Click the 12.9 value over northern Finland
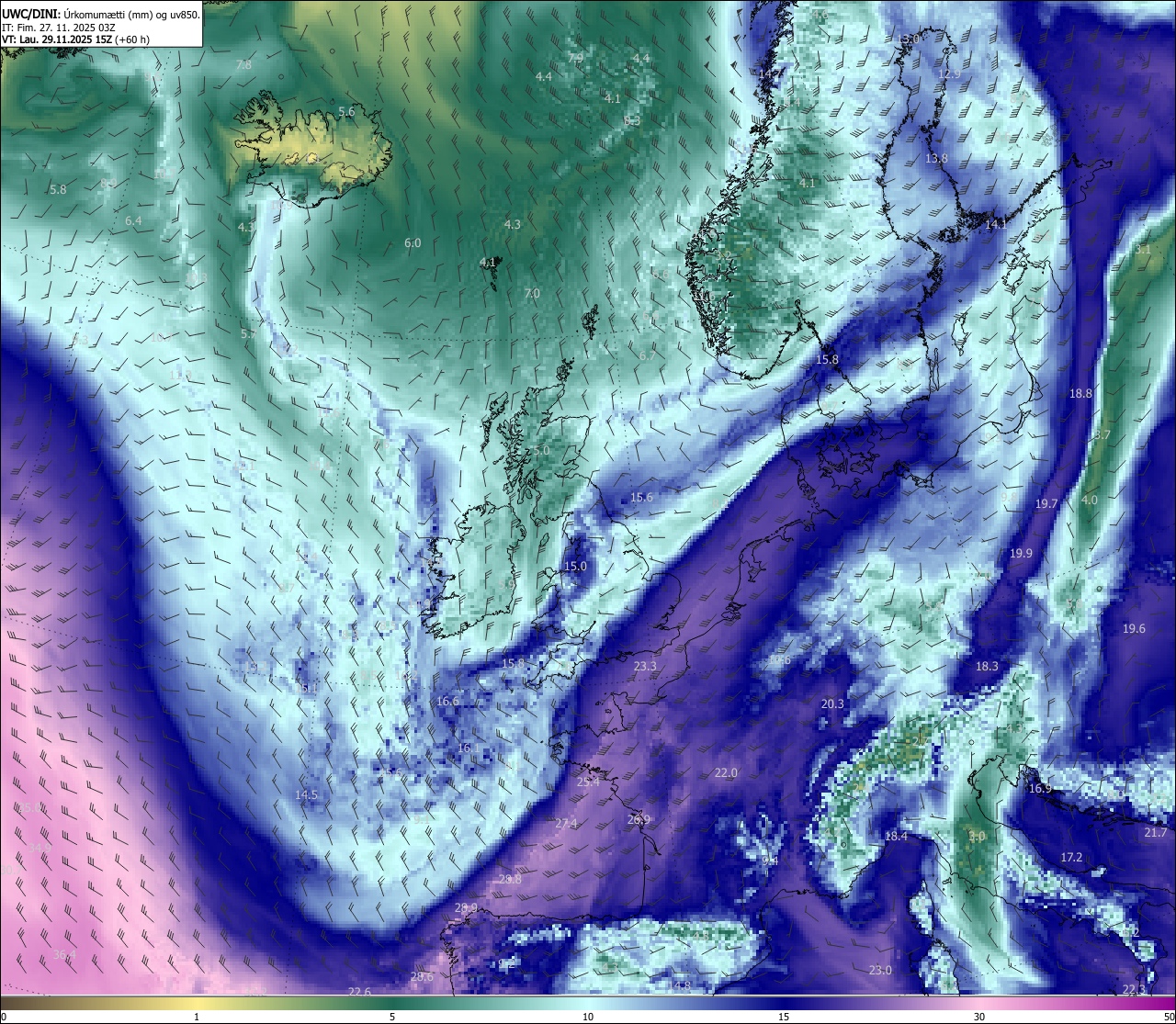 949,74
